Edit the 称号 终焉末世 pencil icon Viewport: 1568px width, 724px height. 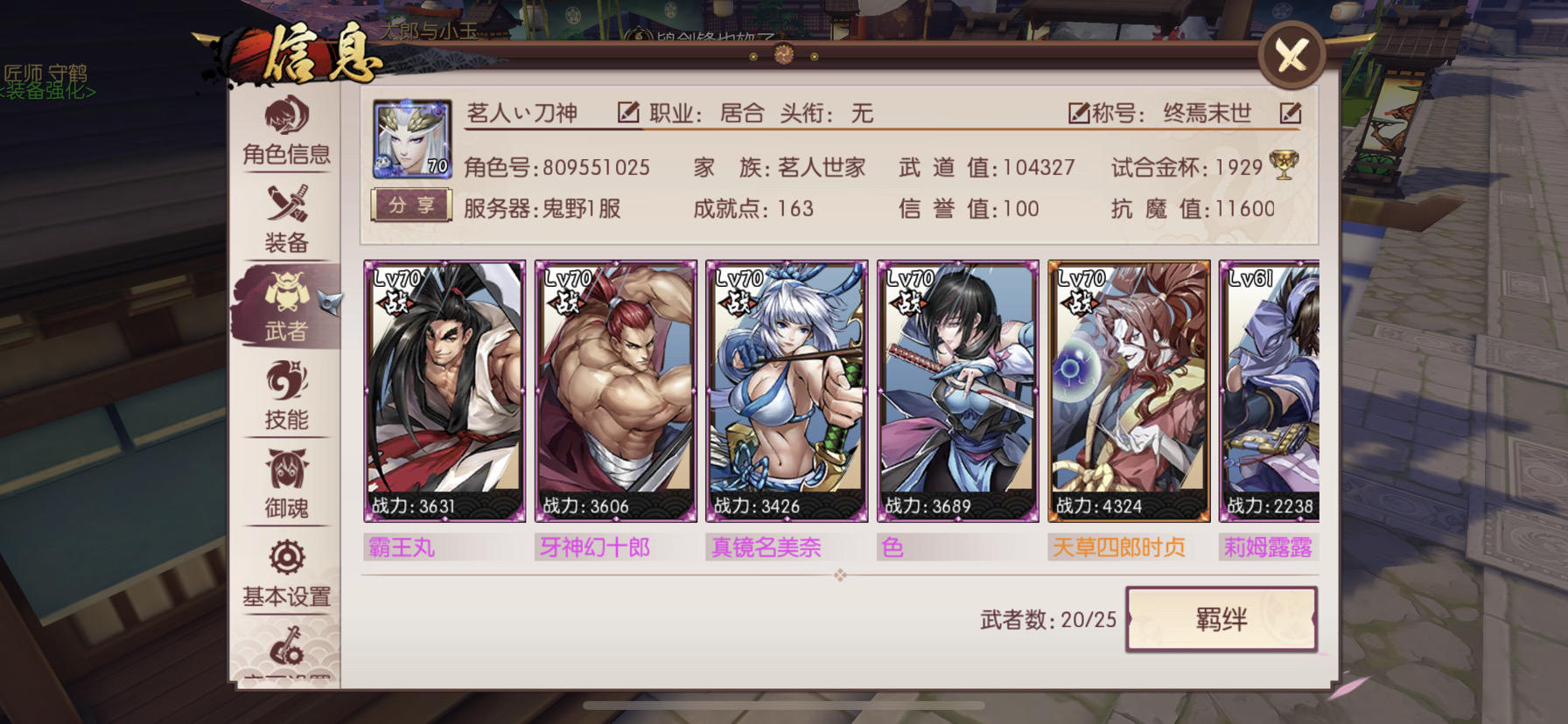click(1291, 113)
